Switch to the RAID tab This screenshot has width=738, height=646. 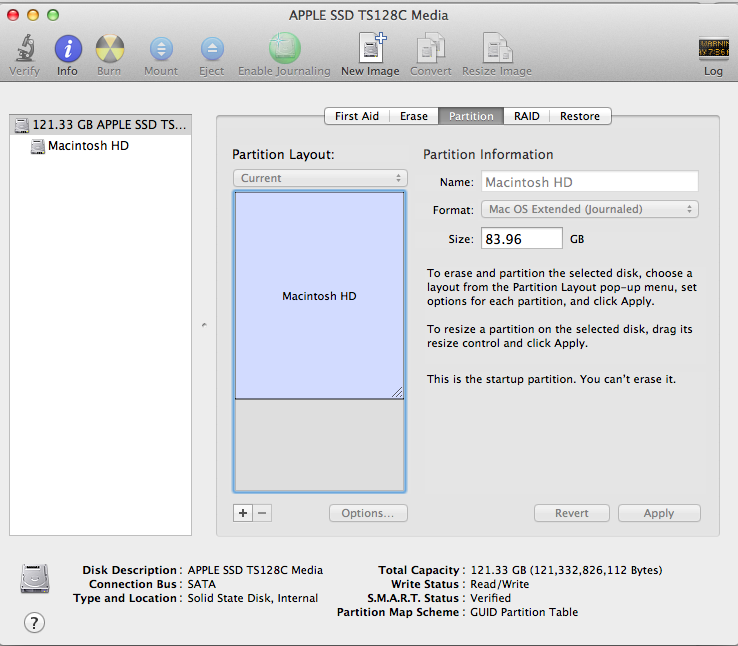click(527, 116)
